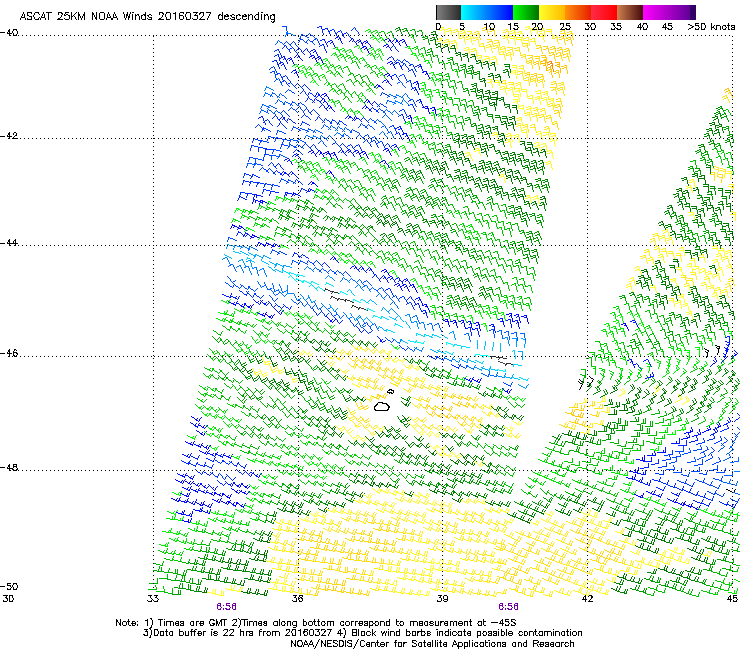Click the orange 25-30 knots color swatch
The width and height of the screenshot is (740, 650).
(x=578, y=12)
